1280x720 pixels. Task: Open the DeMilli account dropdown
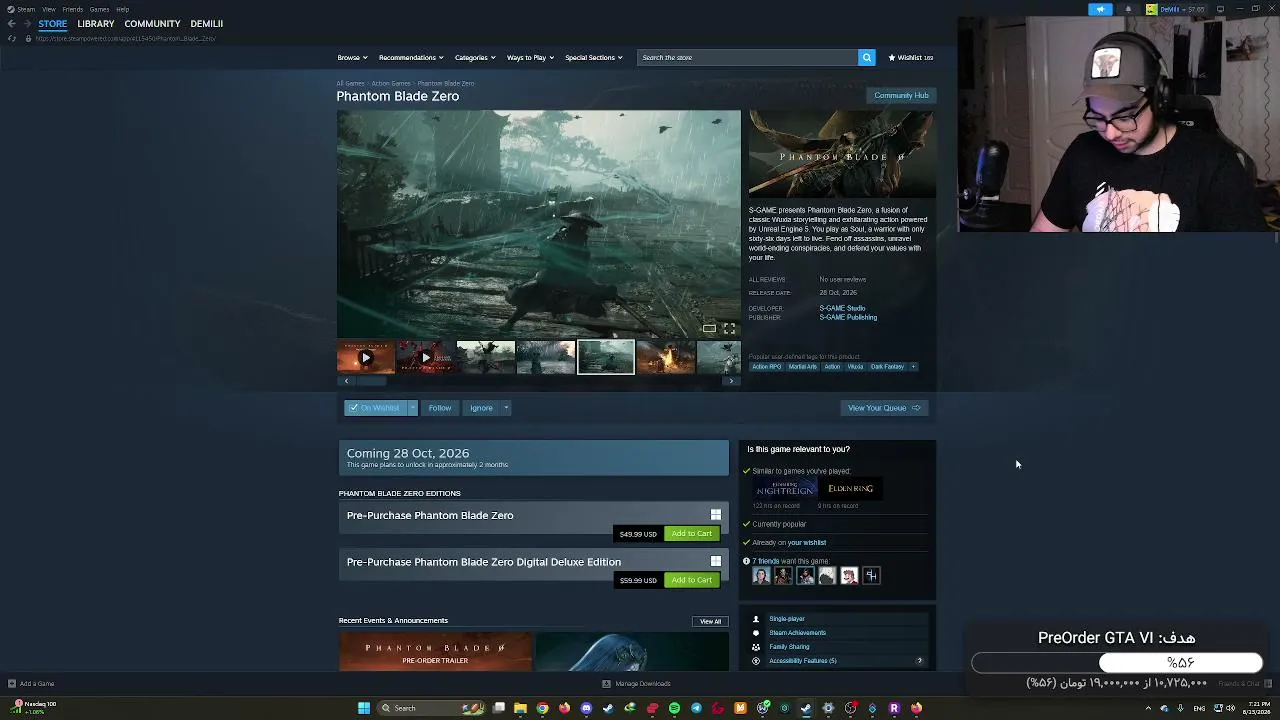point(1177,9)
